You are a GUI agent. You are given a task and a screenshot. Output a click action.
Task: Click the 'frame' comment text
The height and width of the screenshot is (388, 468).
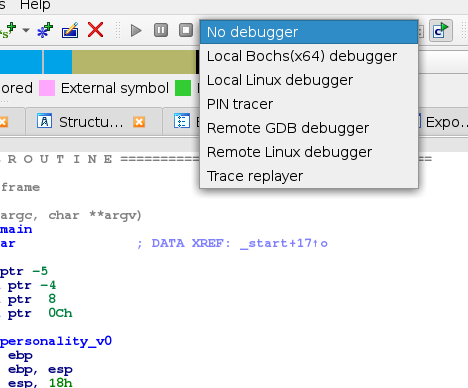(x=20, y=187)
